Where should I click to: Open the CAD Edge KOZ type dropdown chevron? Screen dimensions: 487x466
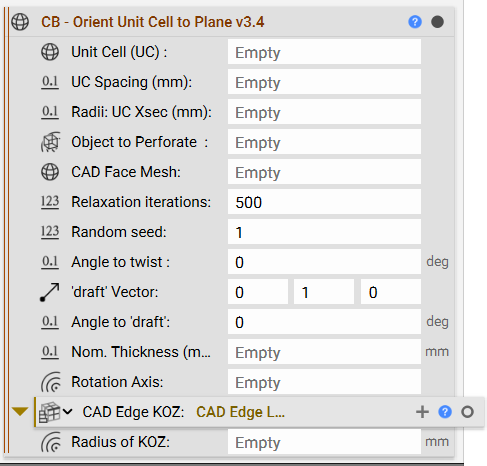pyautogui.click(x=67, y=412)
